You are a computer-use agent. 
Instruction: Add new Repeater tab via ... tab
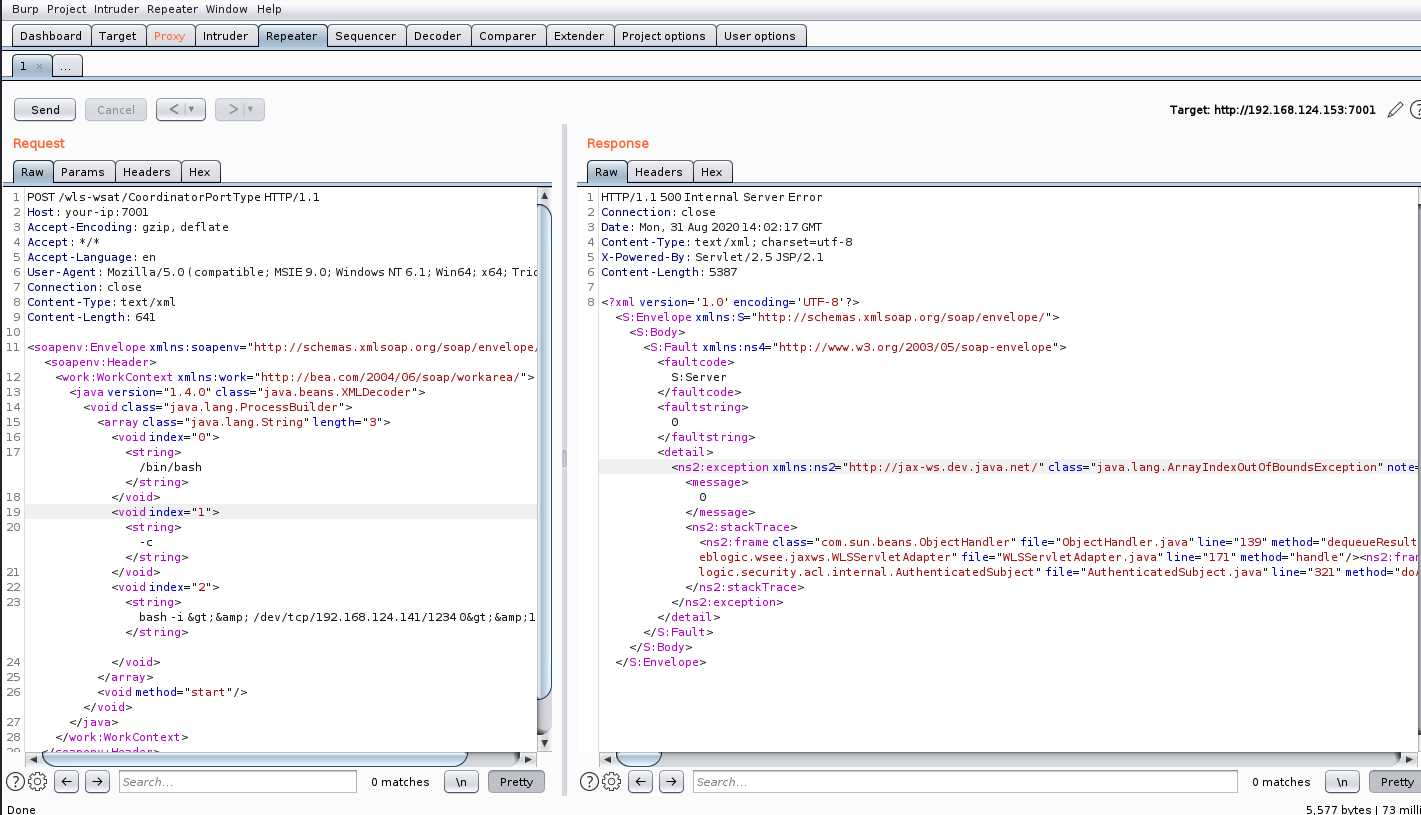[65, 66]
